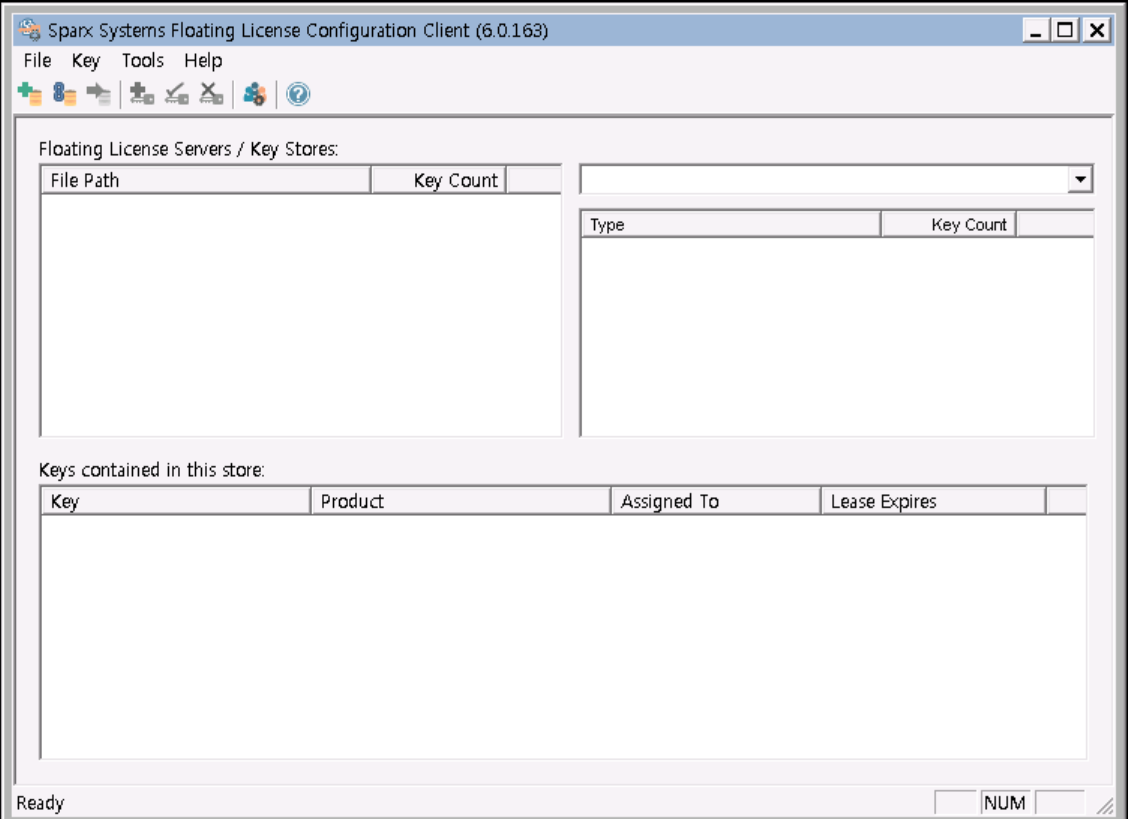Sort by Key Count in the File Path list
Image resolution: width=1128 pixels, height=819 pixels.
[439, 180]
